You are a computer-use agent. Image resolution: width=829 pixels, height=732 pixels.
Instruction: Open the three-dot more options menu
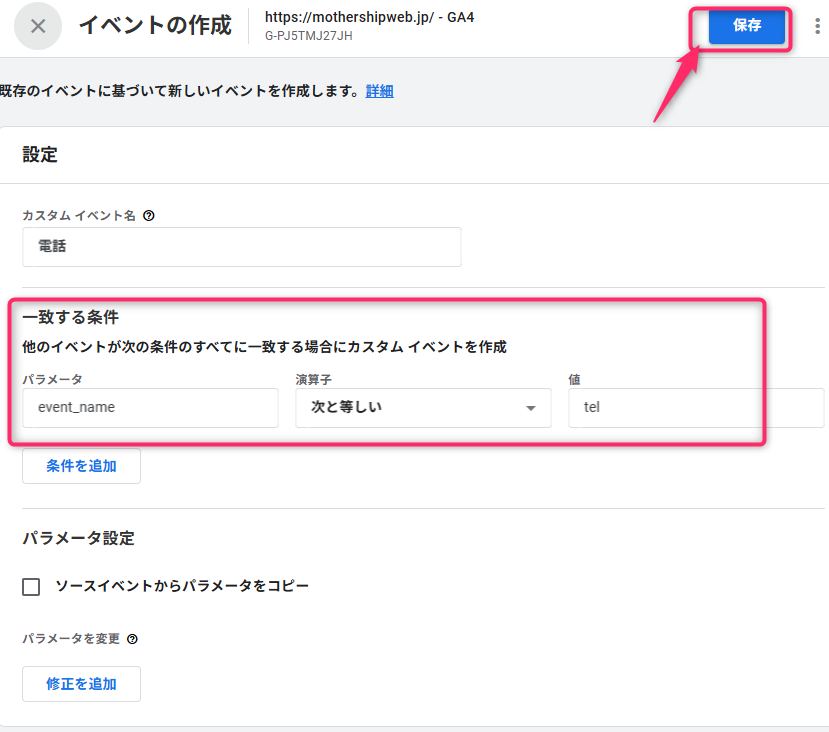click(817, 26)
